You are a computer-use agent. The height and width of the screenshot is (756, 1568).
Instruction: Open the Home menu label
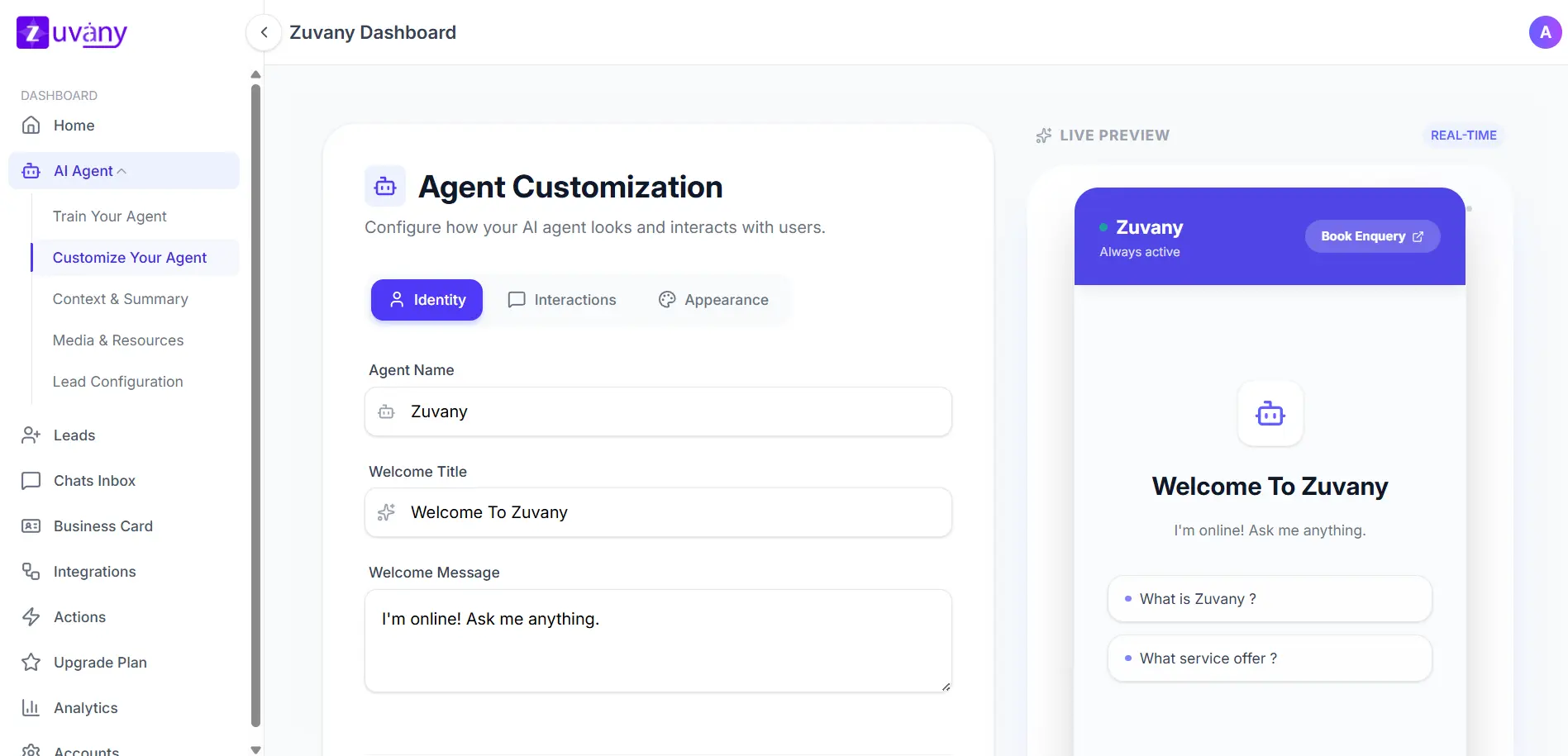coord(74,125)
